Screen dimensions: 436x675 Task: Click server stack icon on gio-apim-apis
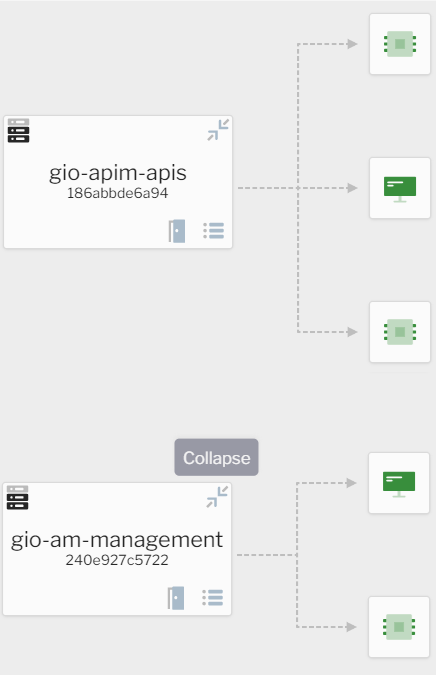tap(19, 130)
